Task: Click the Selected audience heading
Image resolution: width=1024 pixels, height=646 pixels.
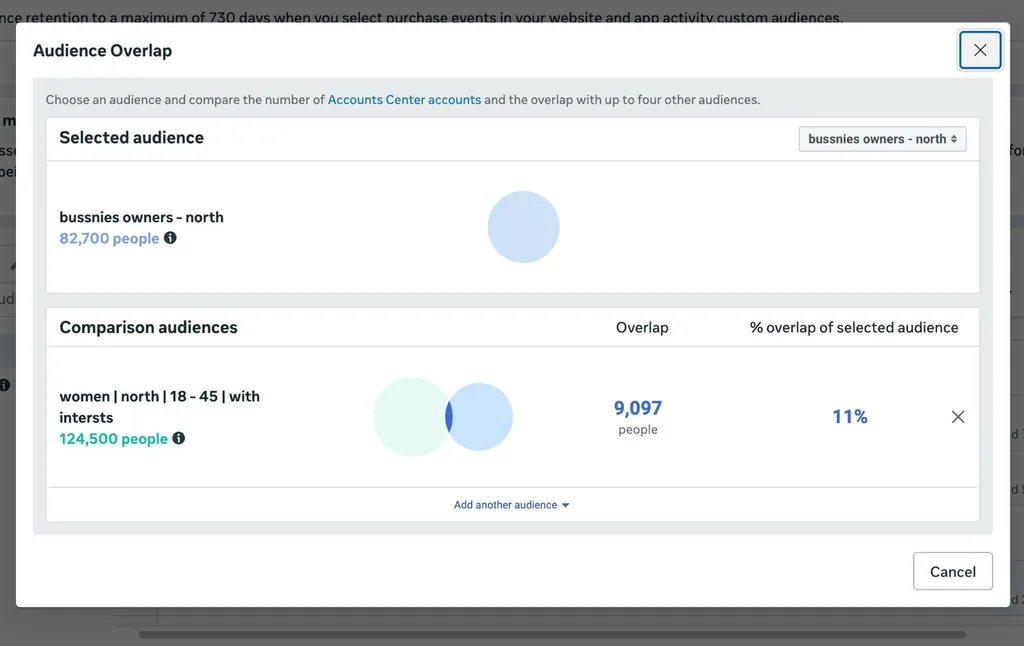Action: (131, 138)
